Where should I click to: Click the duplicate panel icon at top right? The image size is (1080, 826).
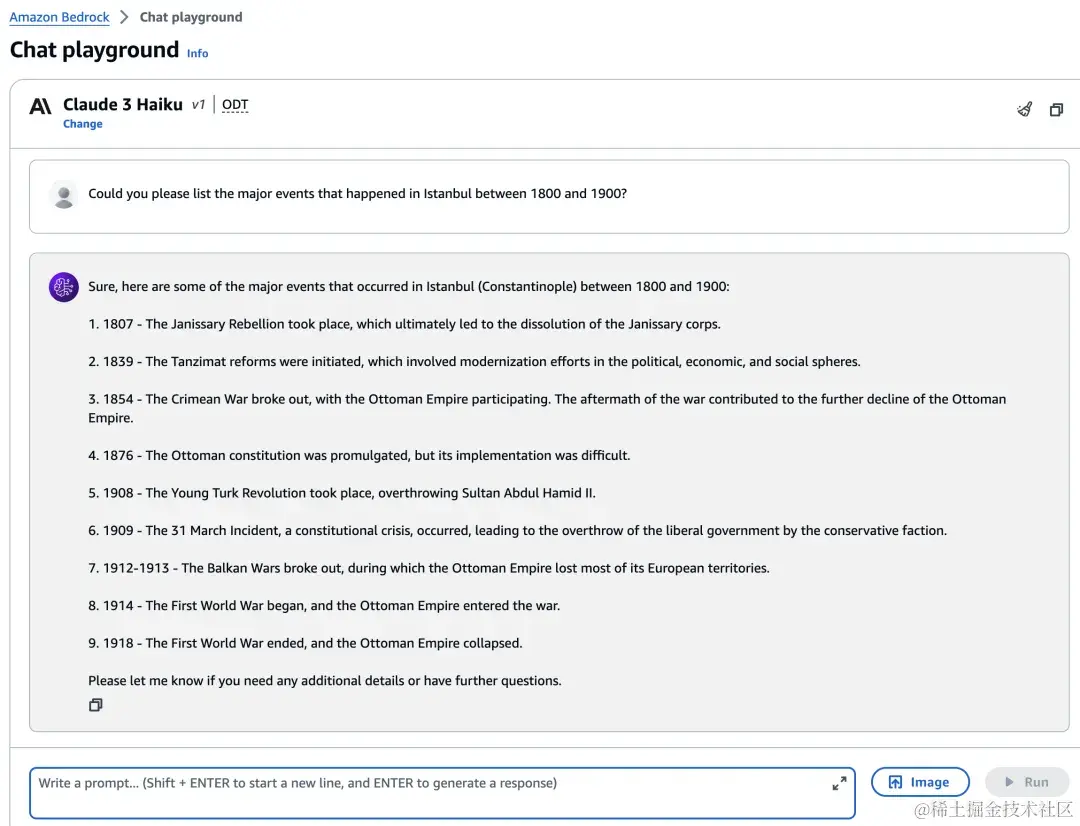[x=1057, y=110]
